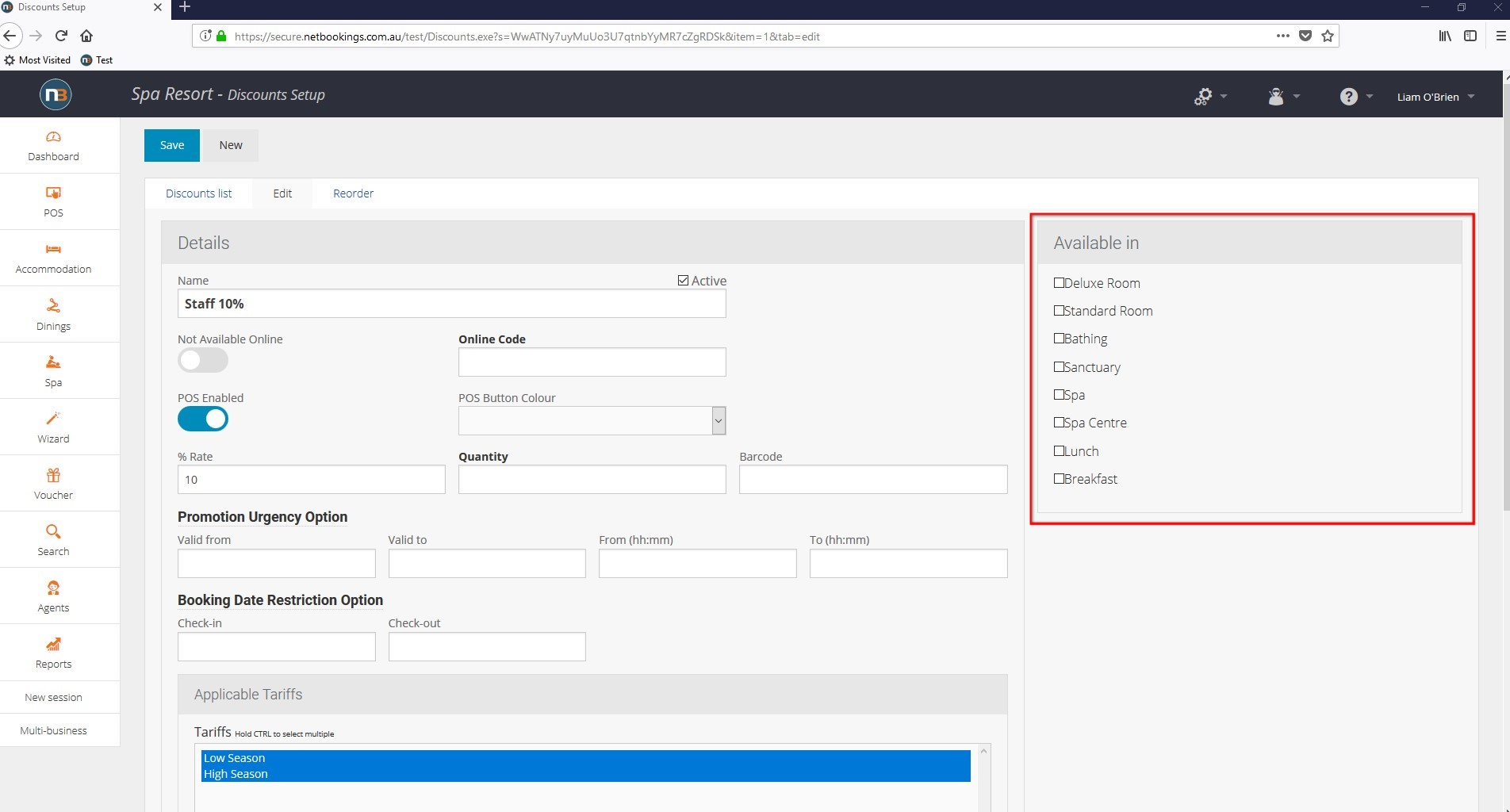Turn off the POS Enabled switch
The image size is (1510, 812).
tap(203, 419)
